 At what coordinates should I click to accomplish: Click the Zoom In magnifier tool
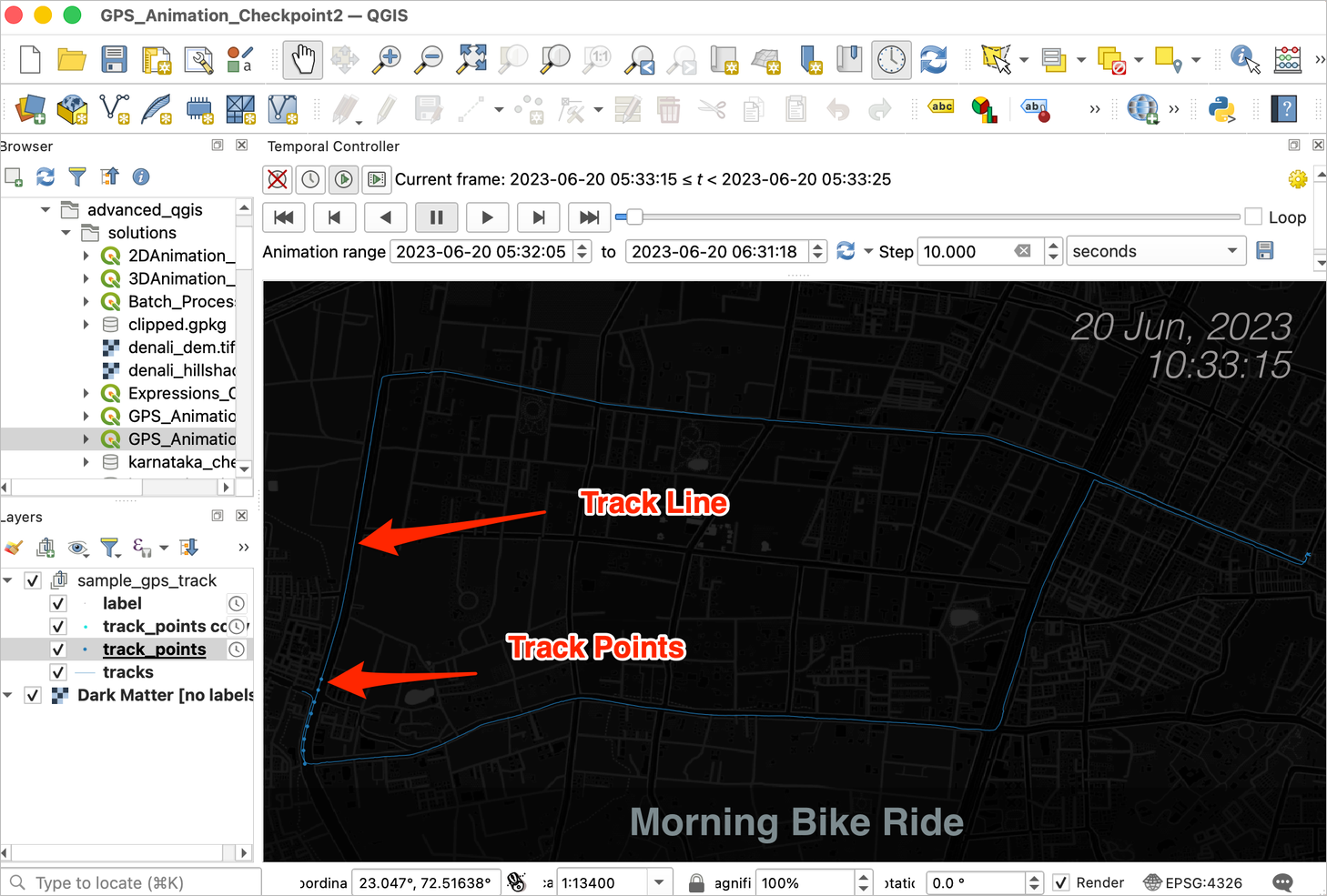pyautogui.click(x=387, y=60)
